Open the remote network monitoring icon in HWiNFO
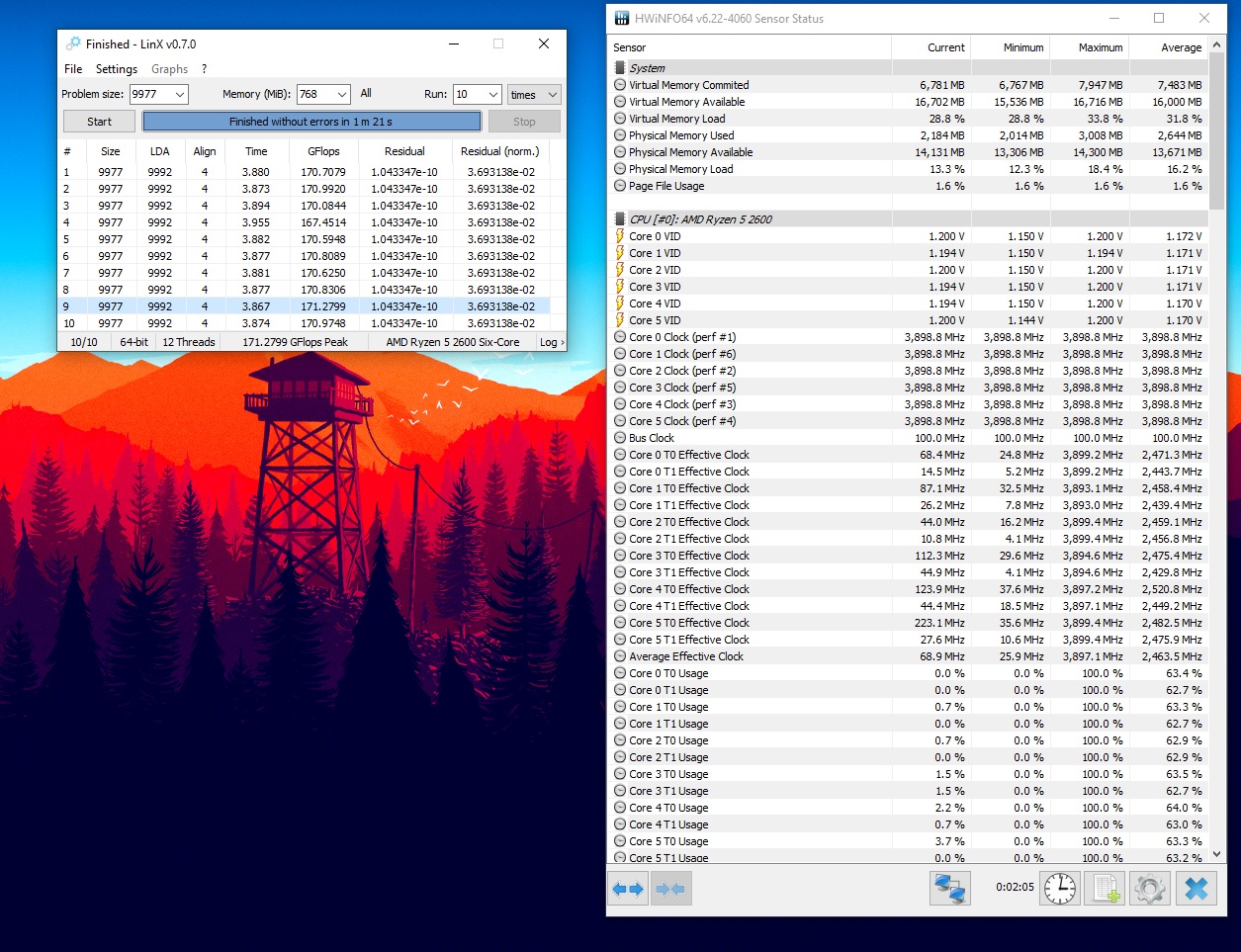Image resolution: width=1241 pixels, height=952 pixels. pyautogui.click(x=950, y=889)
